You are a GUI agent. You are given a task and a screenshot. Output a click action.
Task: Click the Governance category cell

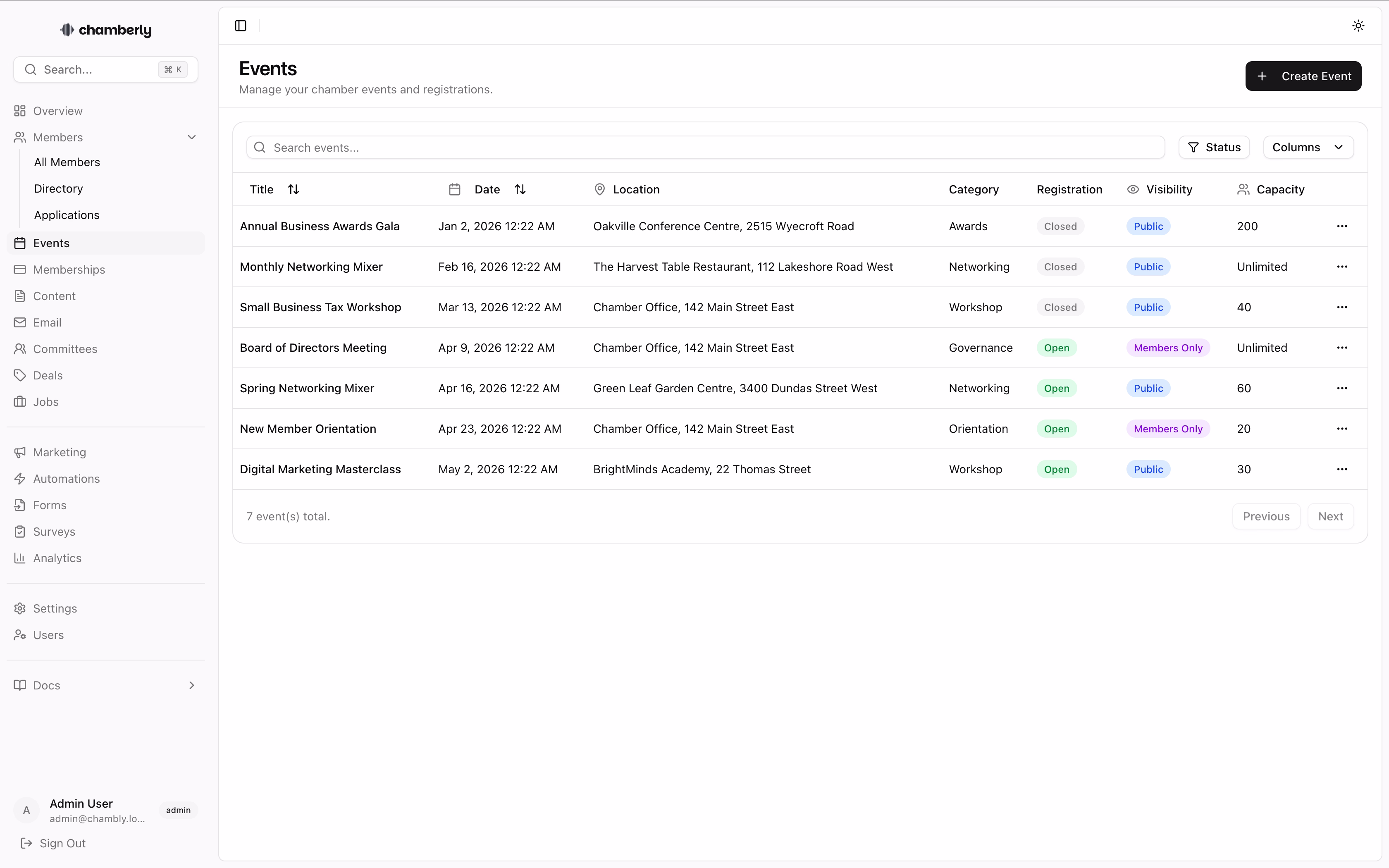(x=980, y=348)
